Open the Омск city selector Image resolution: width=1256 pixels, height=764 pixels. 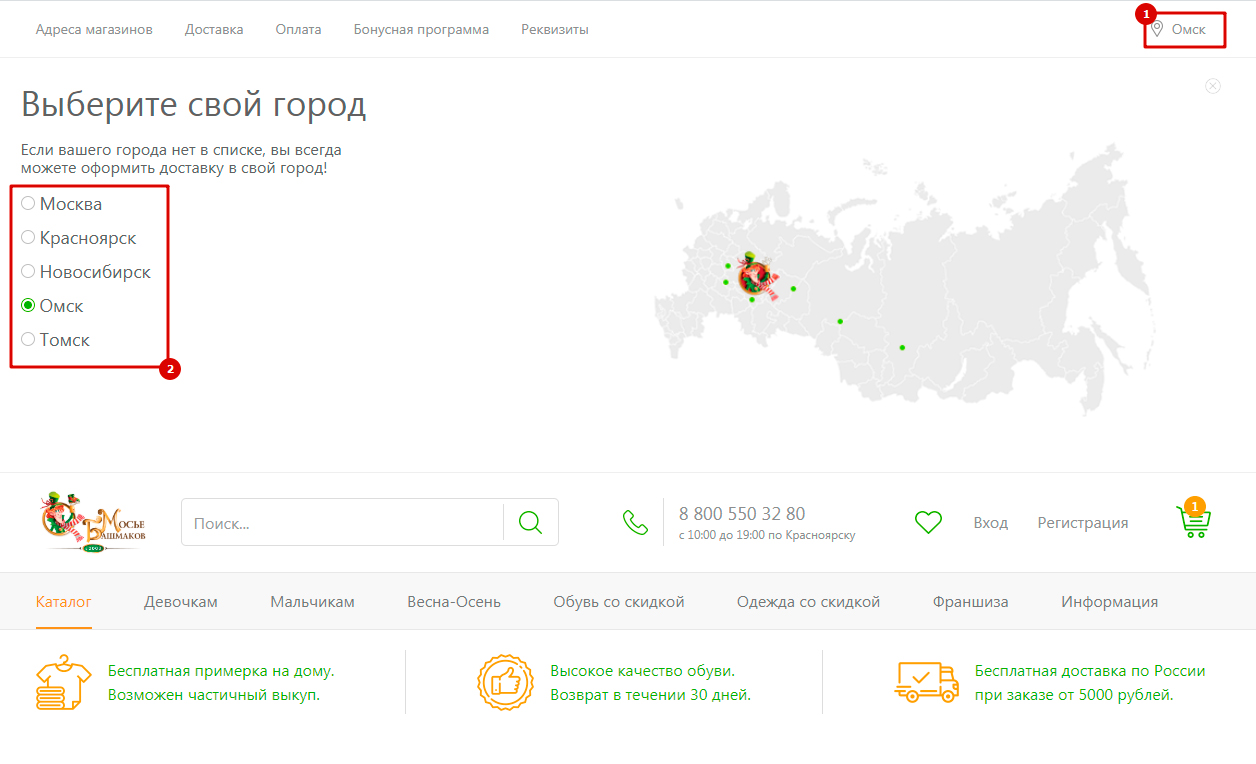(x=1187, y=30)
